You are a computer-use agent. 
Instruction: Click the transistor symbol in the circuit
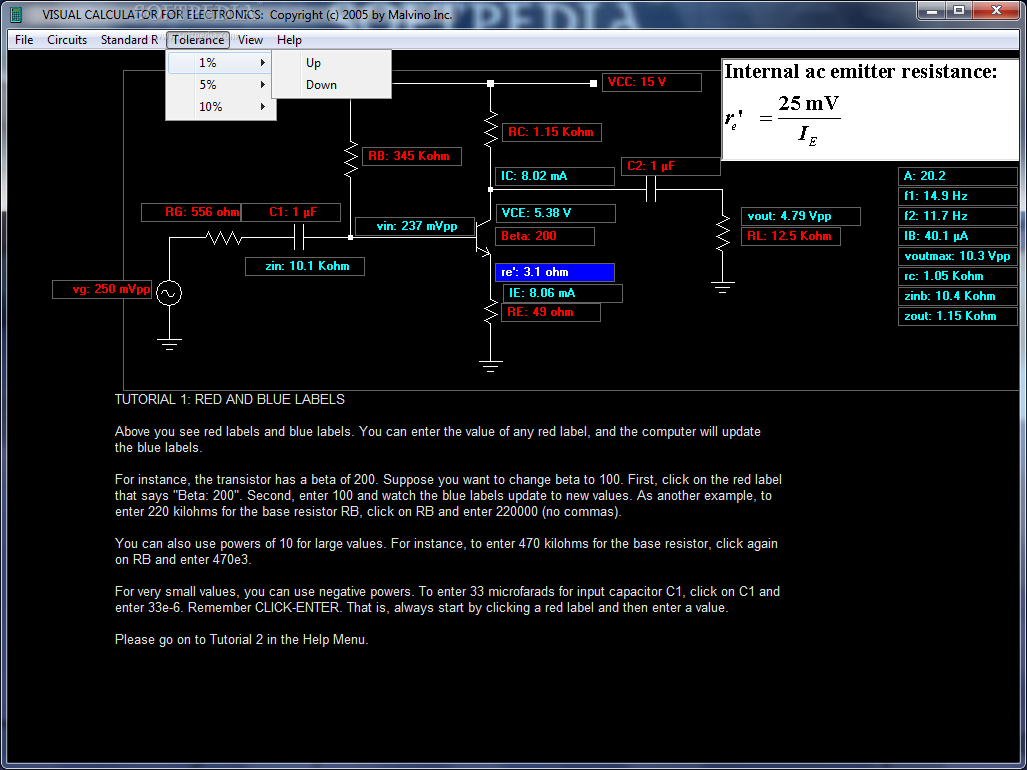click(484, 238)
